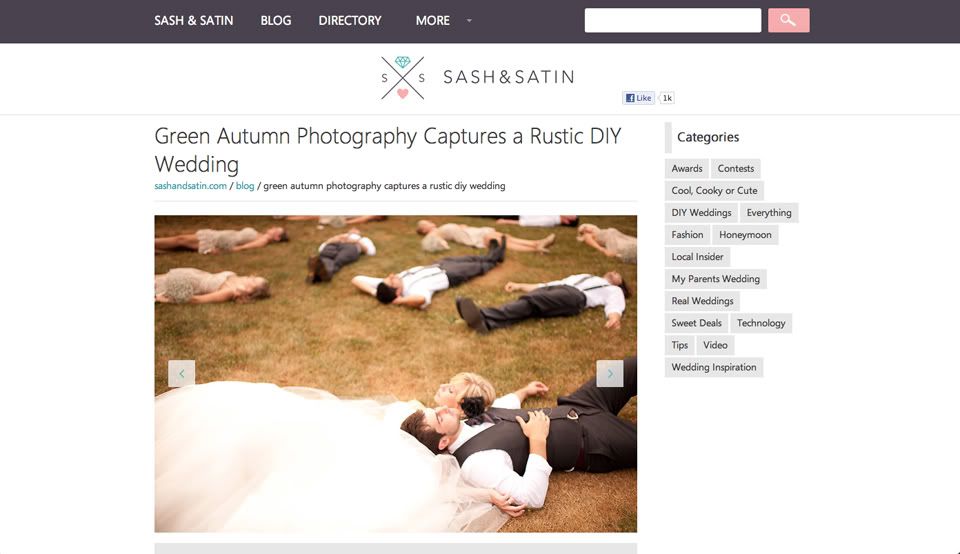
Task: Choose the Honeymoon category tag
Action: point(745,234)
